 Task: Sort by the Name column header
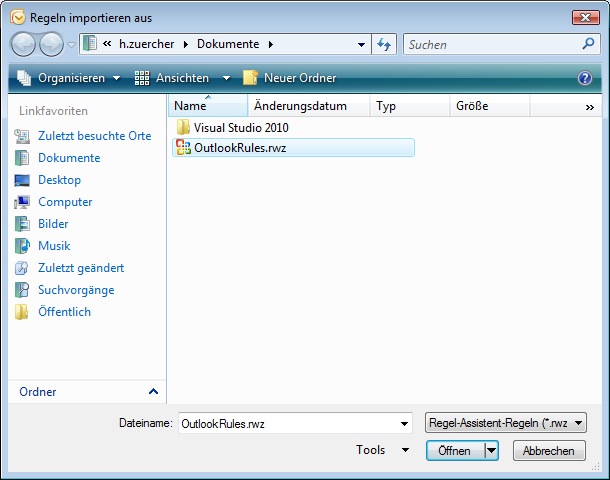(208, 106)
